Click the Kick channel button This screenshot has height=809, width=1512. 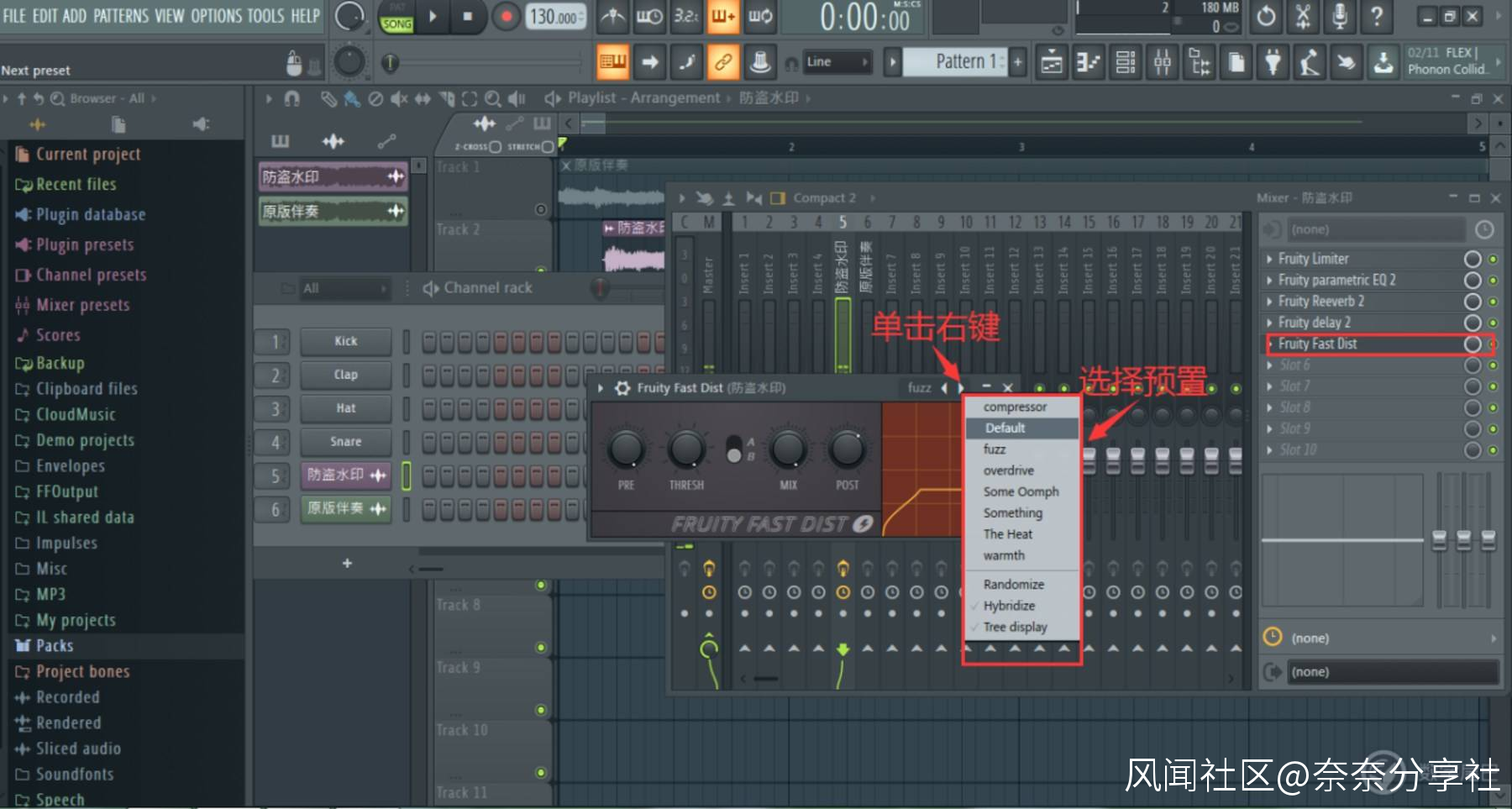(345, 341)
